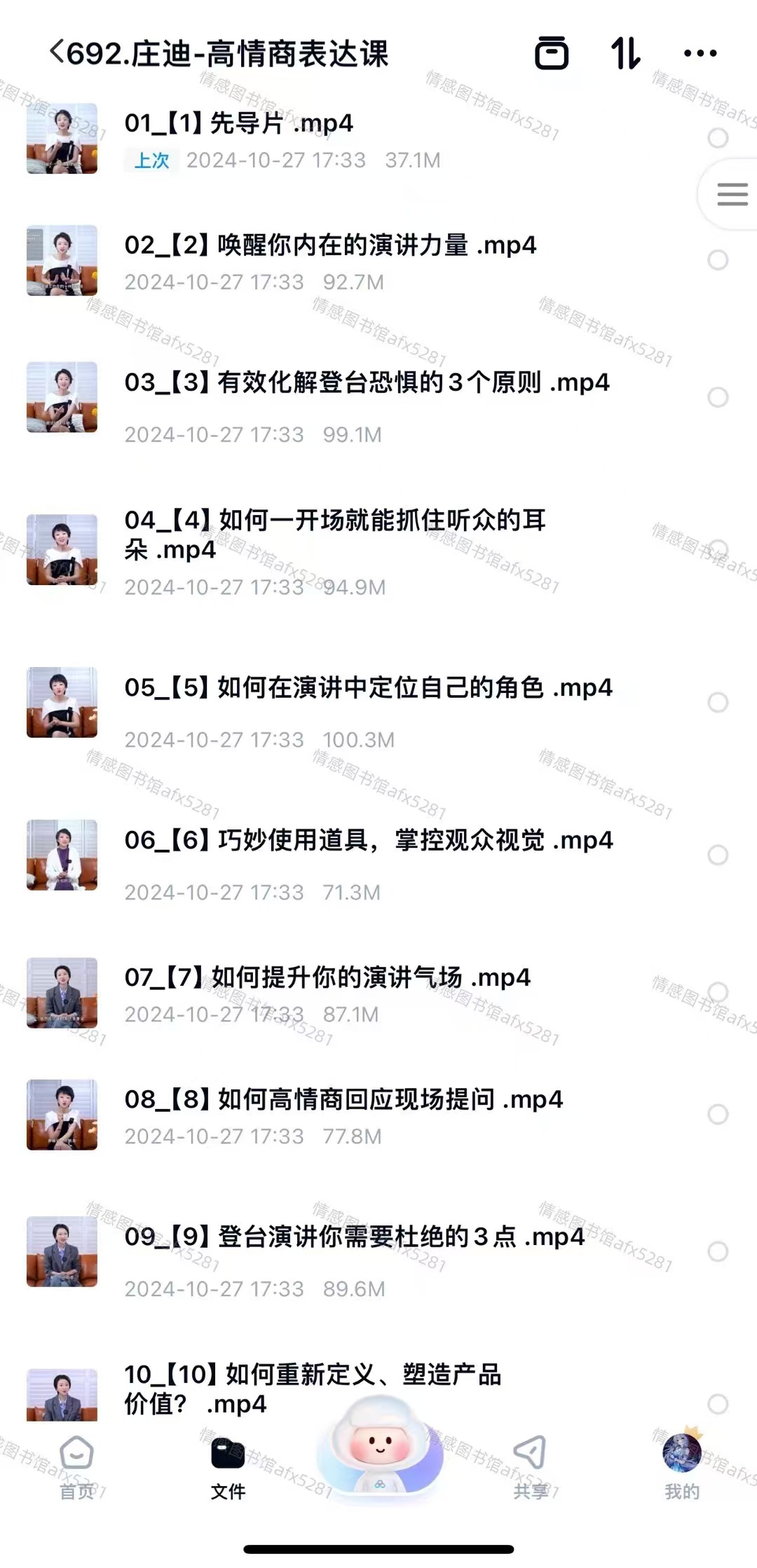Select the radio circle for 01_先导片.mp4
Screen dimensions: 757x1568
tap(718, 138)
